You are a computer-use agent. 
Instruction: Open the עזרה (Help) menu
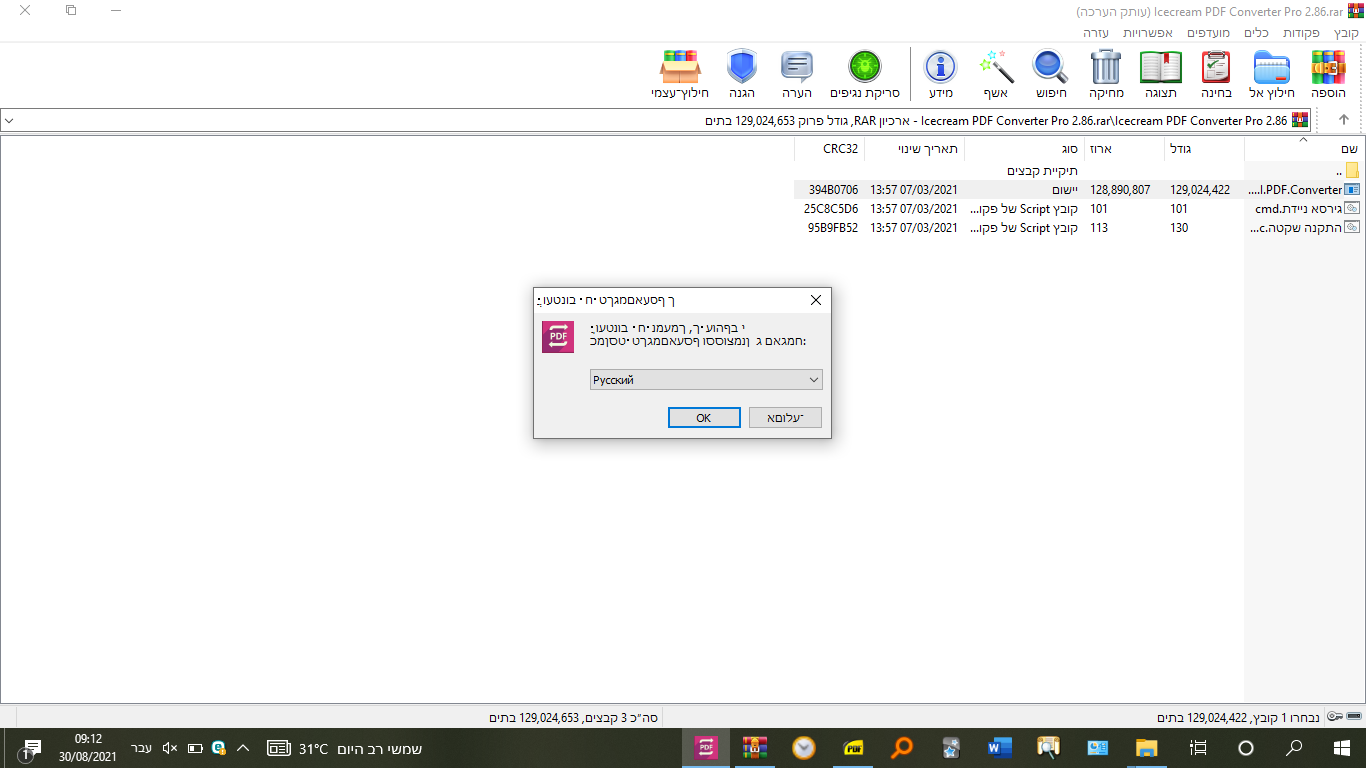tap(1097, 32)
